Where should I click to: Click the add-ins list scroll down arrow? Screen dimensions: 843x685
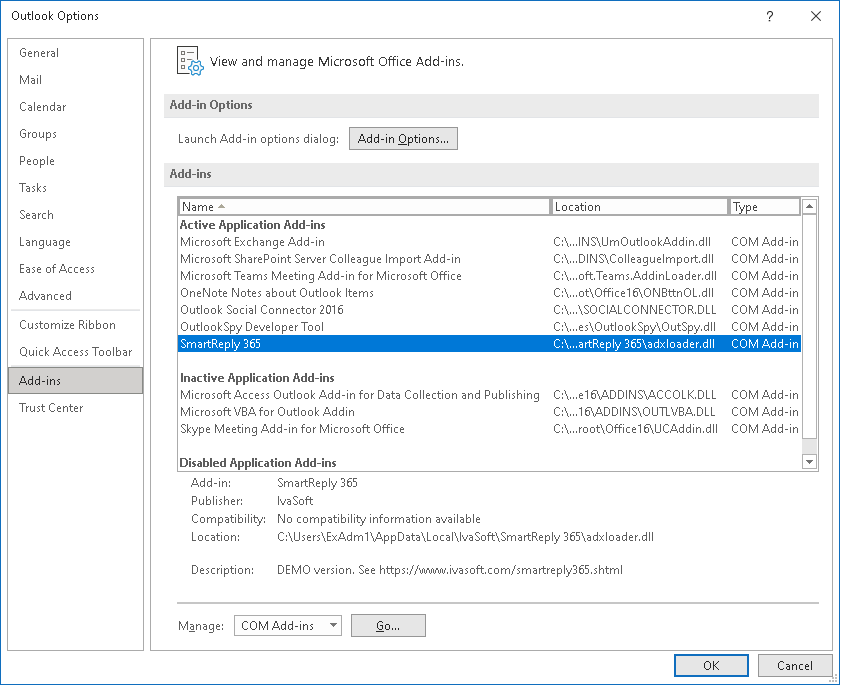tap(808, 461)
